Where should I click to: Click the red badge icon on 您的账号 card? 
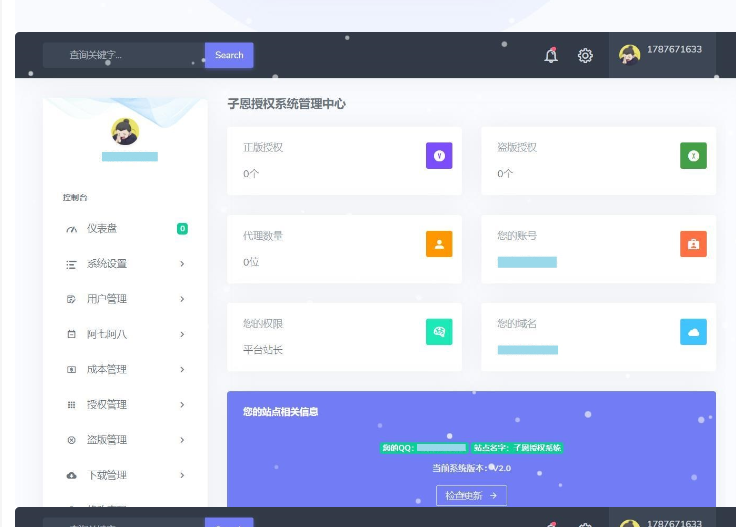pos(693,244)
